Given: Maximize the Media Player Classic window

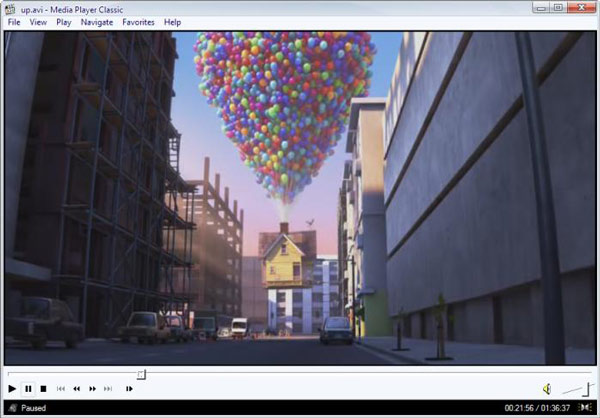Looking at the screenshot, I should (x=558, y=8).
